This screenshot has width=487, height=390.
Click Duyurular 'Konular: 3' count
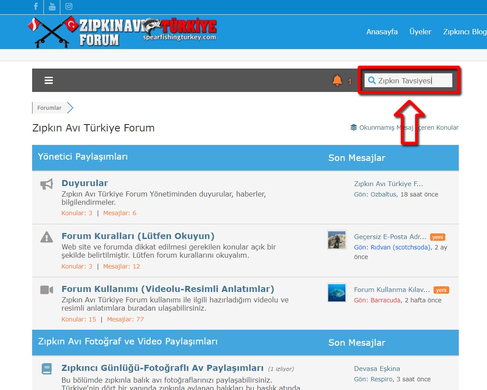click(x=77, y=213)
